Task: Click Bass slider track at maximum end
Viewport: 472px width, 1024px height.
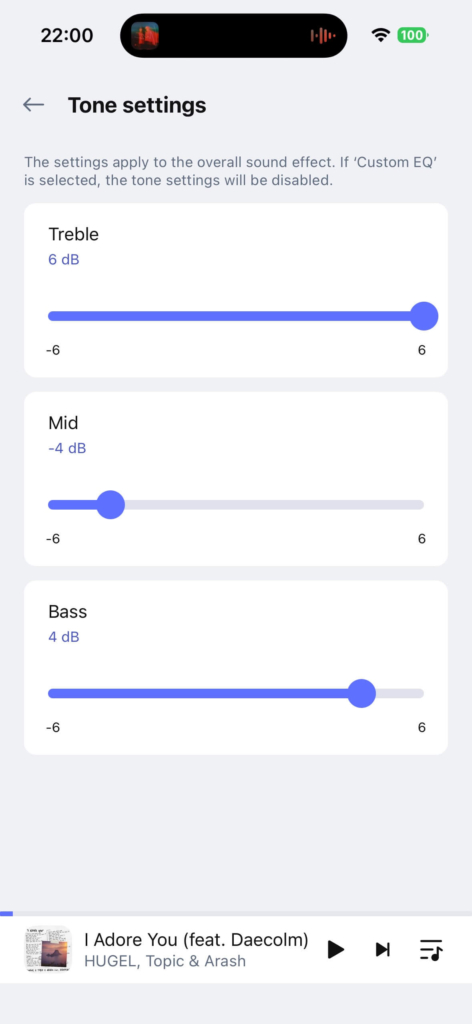Action: (x=423, y=694)
